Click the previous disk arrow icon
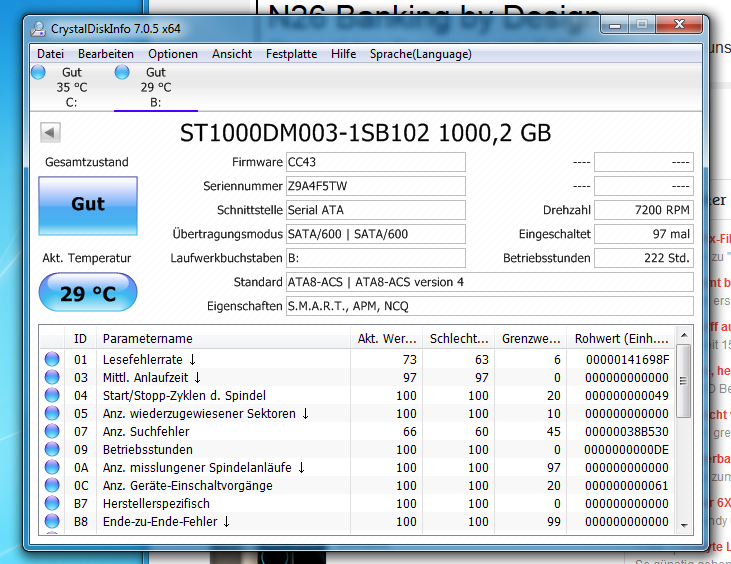 click(x=50, y=132)
